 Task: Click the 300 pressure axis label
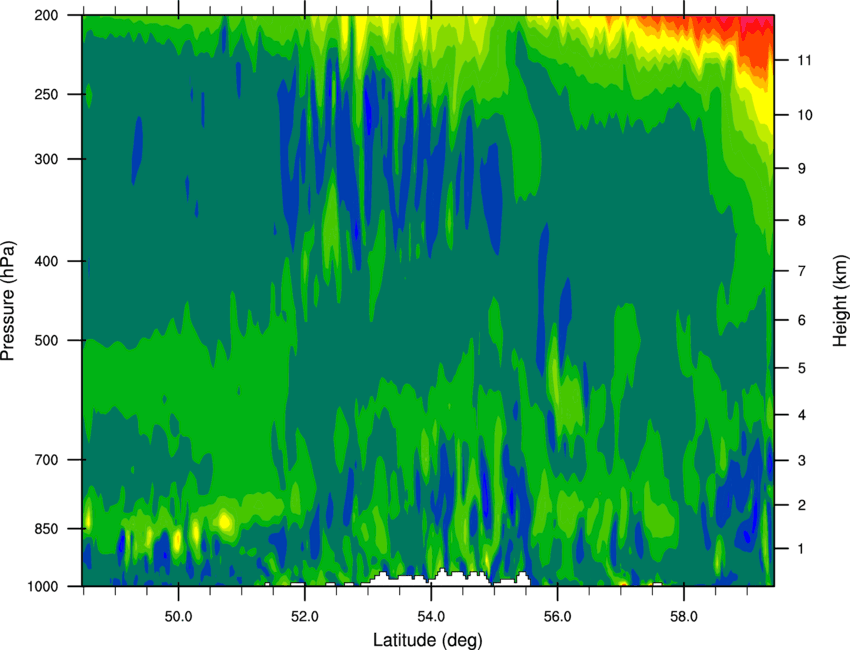[x=46, y=159]
